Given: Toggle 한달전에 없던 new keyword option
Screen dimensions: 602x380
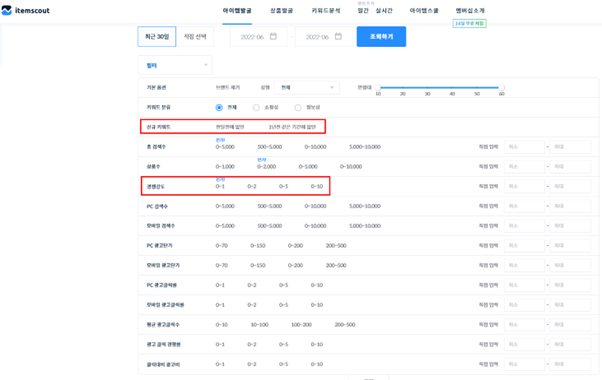Looking at the screenshot, I should (x=230, y=127).
